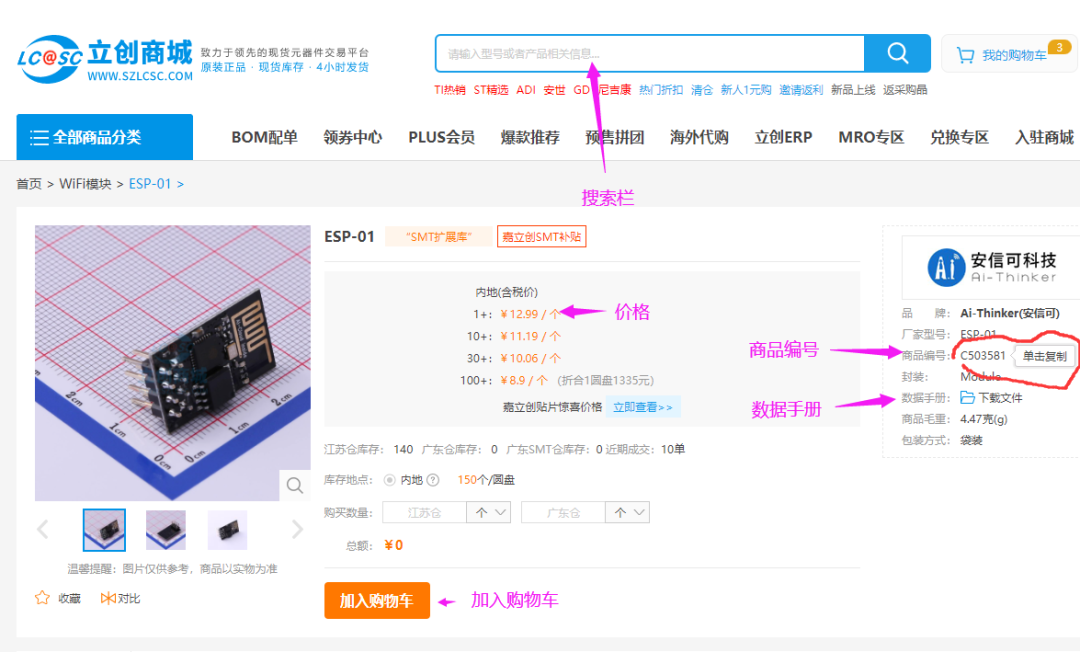This screenshot has height=652, width=1080.
Task: Click the price ¥8.9 for 100+
Action: [x=524, y=380]
